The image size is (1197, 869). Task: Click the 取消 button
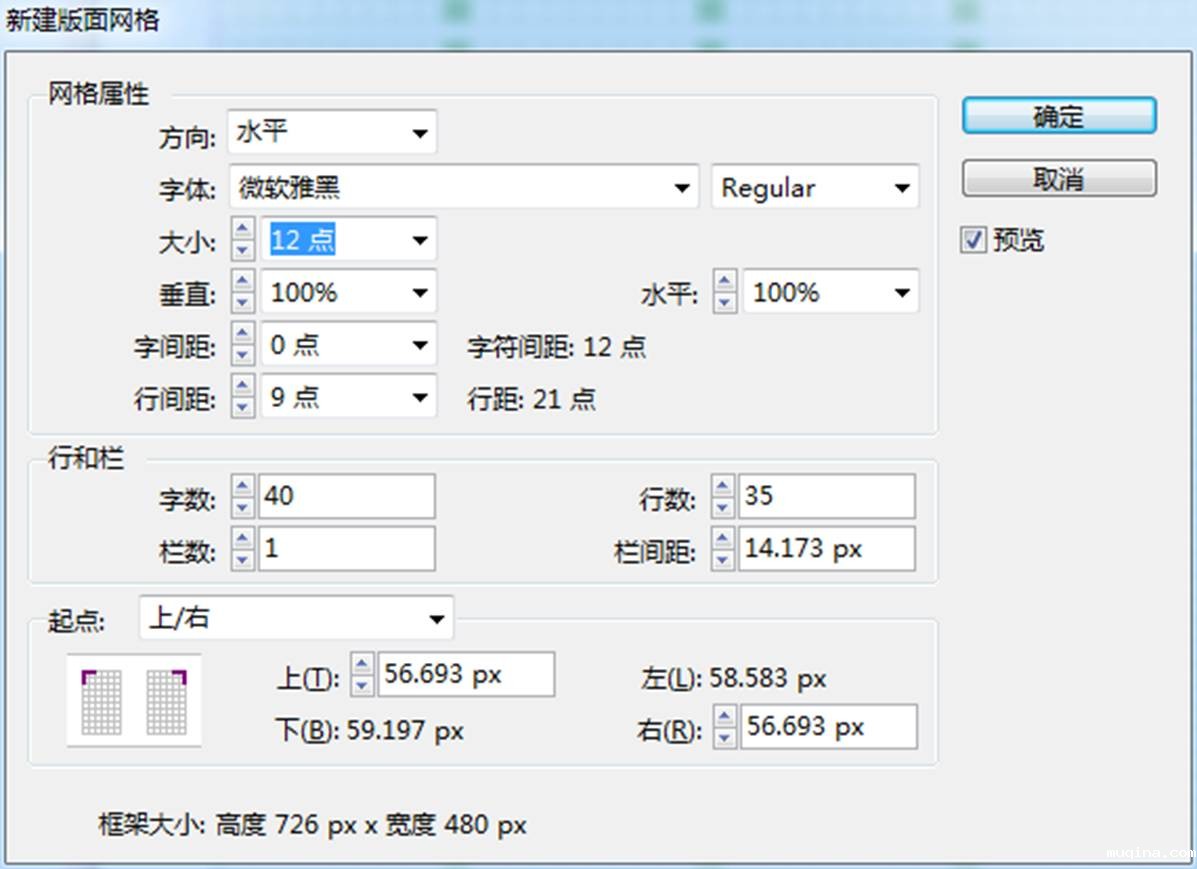coord(1058,179)
